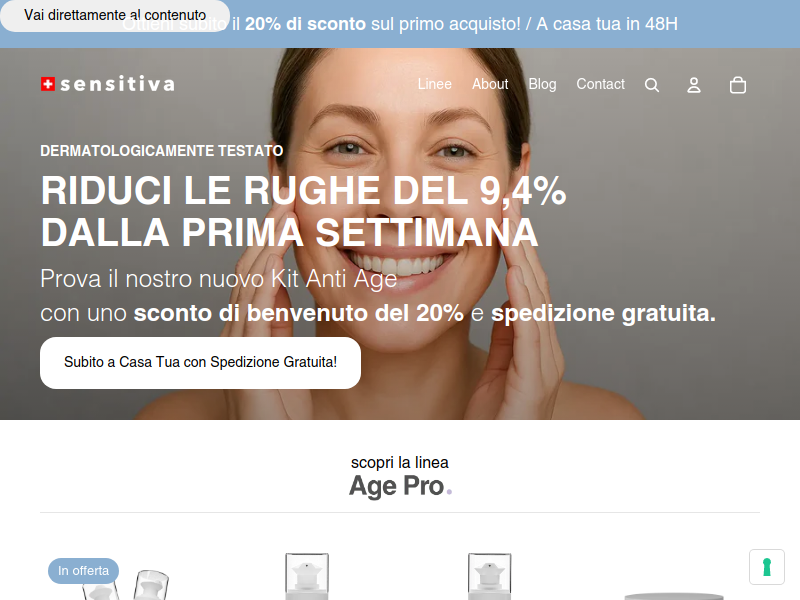Go to the About page

(x=490, y=84)
